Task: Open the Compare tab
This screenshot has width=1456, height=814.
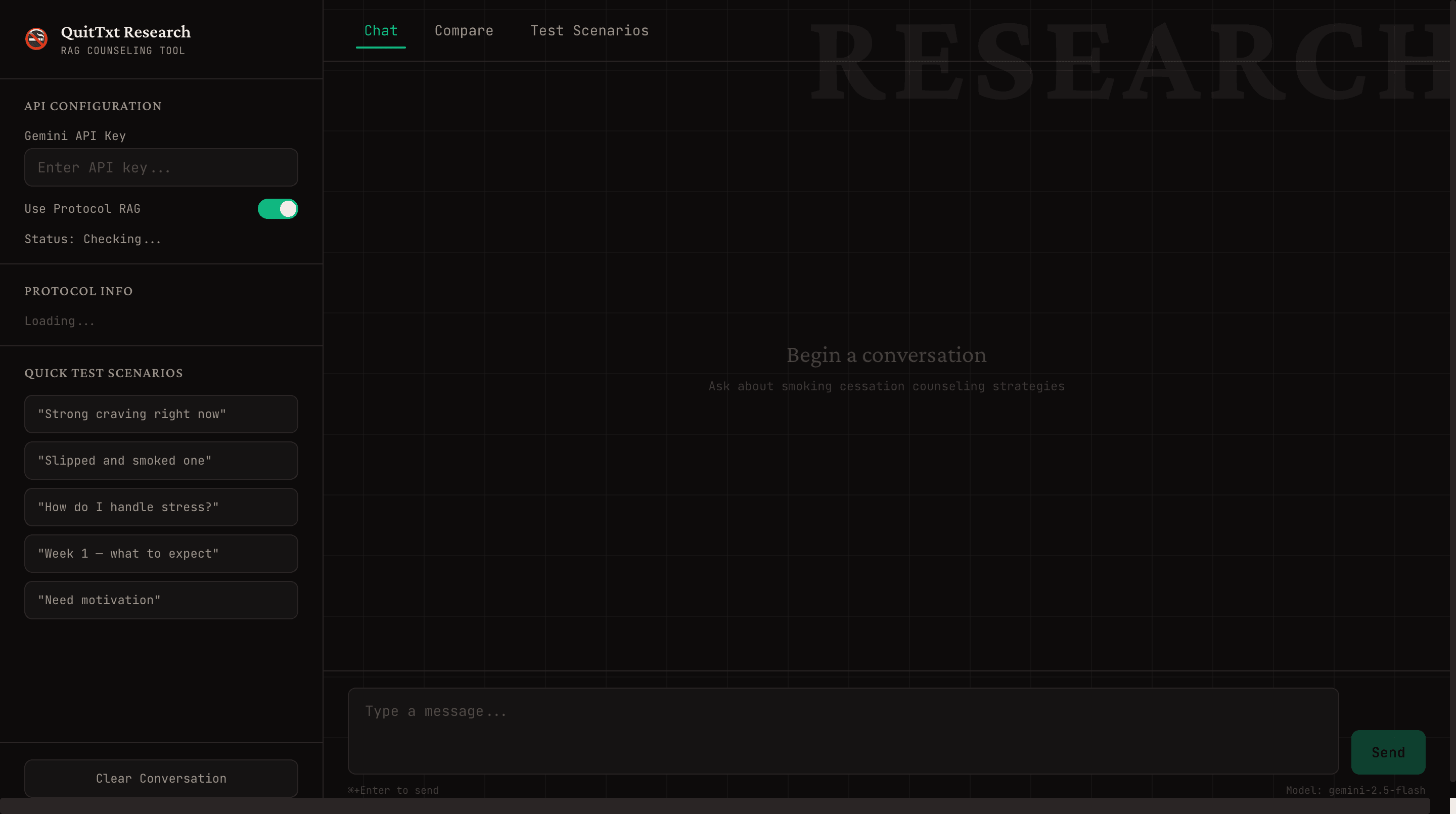Action: 464,30
